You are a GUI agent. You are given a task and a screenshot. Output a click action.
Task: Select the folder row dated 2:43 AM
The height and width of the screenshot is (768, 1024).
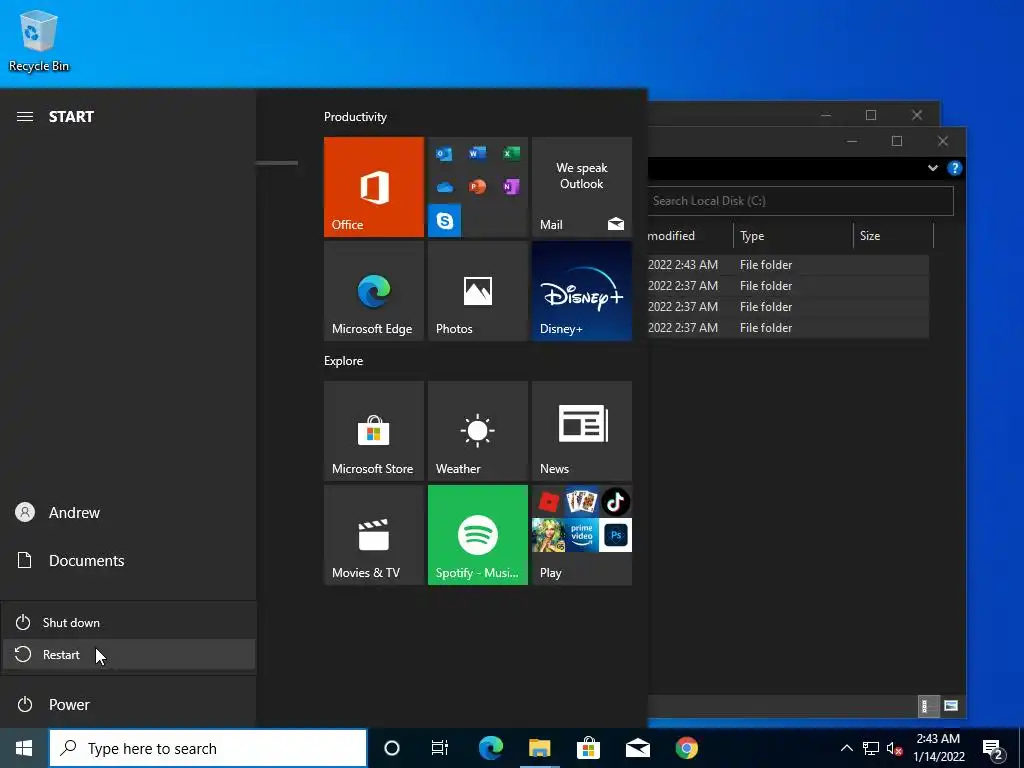click(788, 264)
